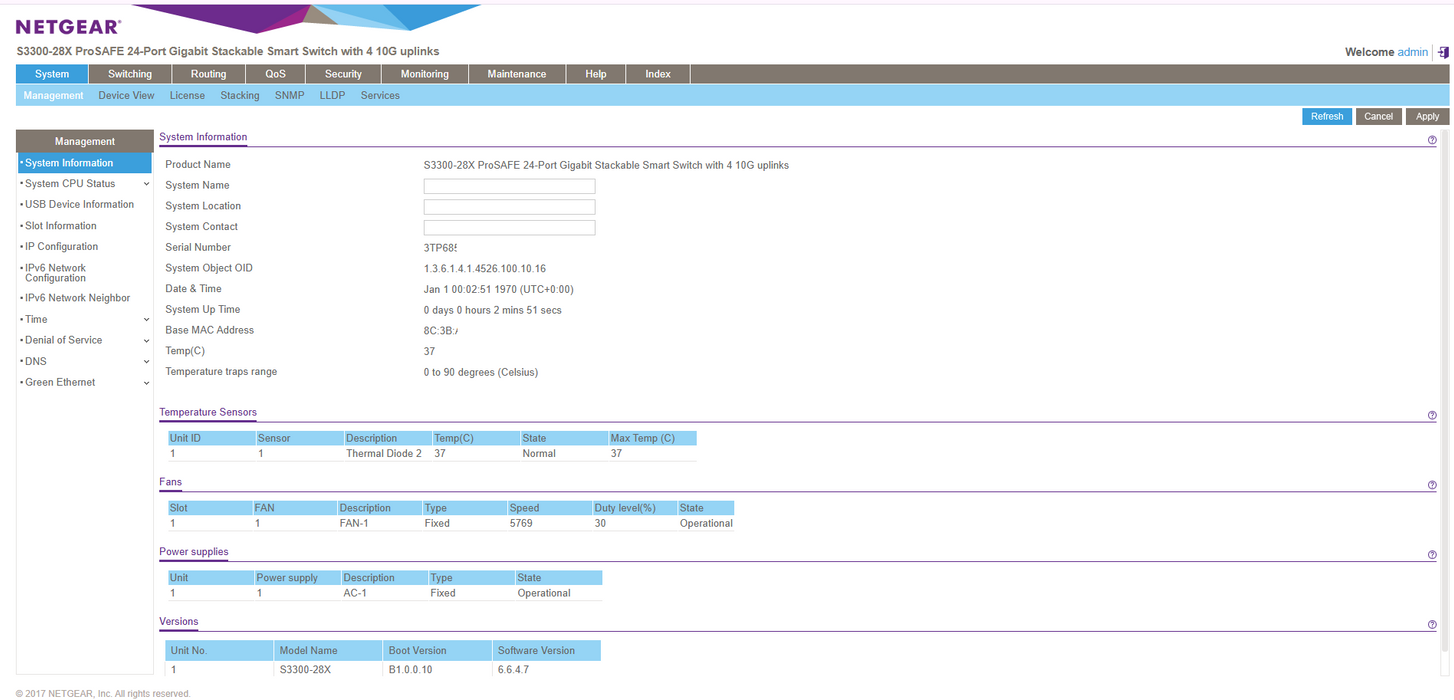The image size is (1454, 700).
Task: Open IPv6 Network Neighbor page
Action: [77, 298]
